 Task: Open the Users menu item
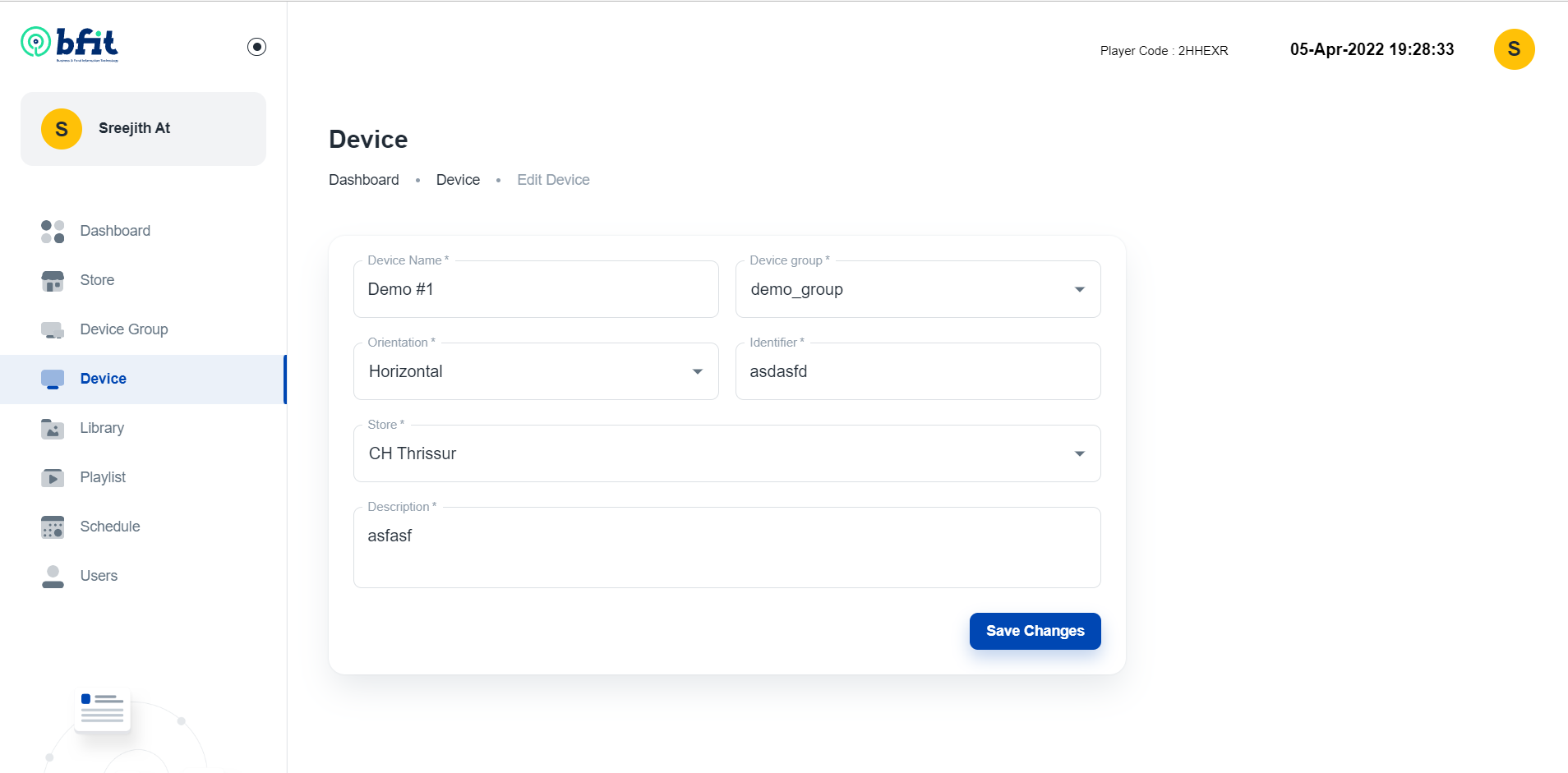143,576
